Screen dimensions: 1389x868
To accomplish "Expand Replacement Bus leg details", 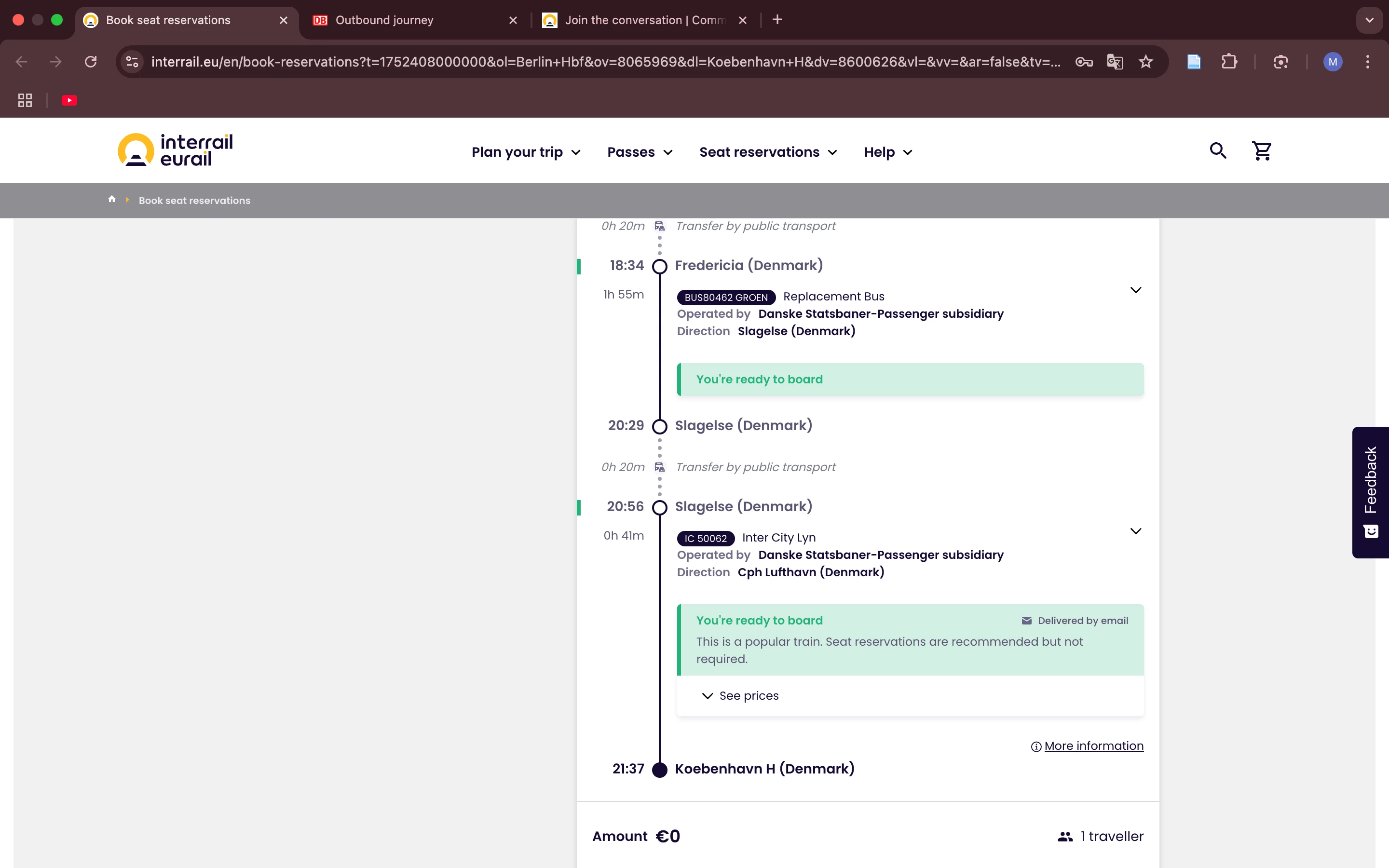I will [x=1135, y=290].
